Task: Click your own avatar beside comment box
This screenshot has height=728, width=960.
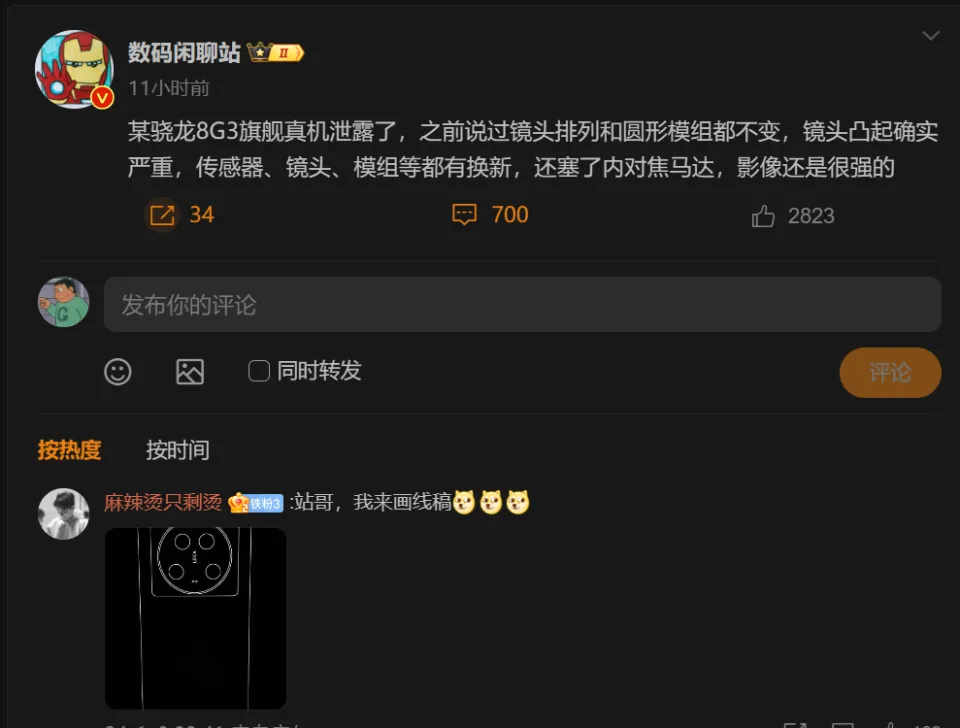Action: tap(64, 302)
